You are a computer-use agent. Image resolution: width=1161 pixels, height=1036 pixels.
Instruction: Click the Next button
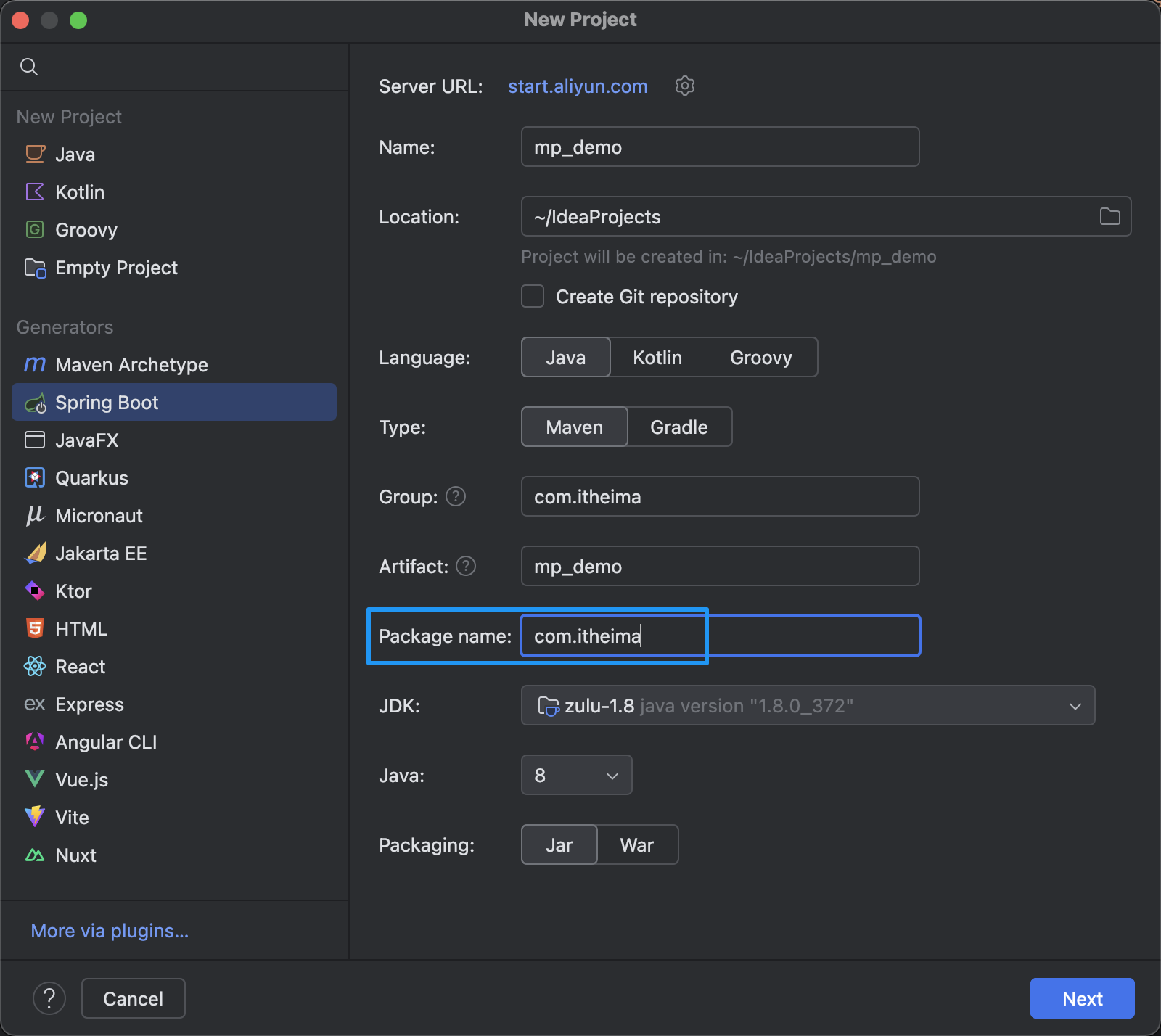(1083, 998)
